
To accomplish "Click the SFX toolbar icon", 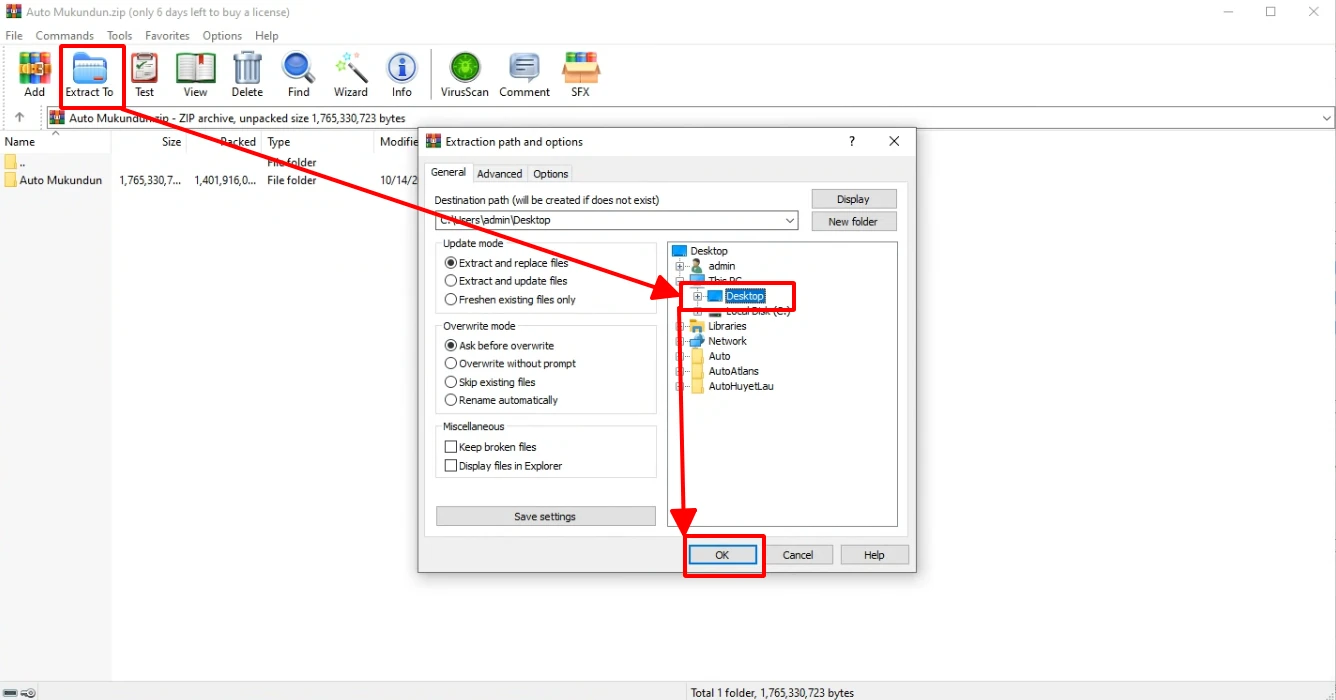I will click(x=581, y=75).
